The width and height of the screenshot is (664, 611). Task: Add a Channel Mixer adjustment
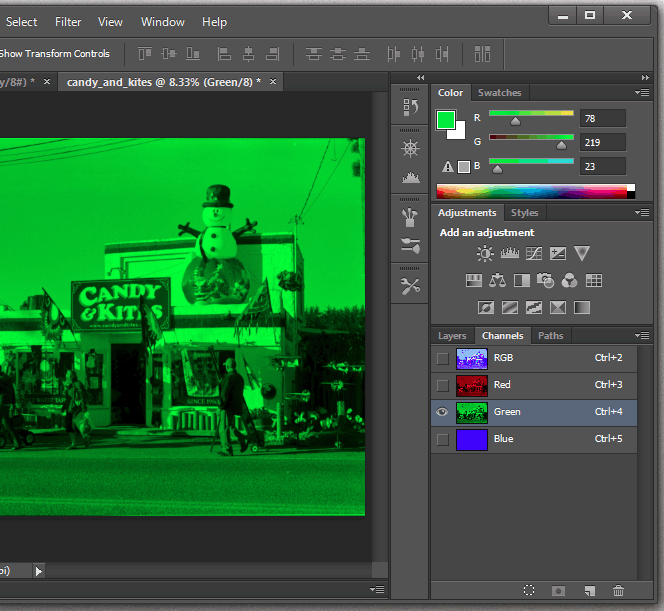pyautogui.click(x=569, y=280)
